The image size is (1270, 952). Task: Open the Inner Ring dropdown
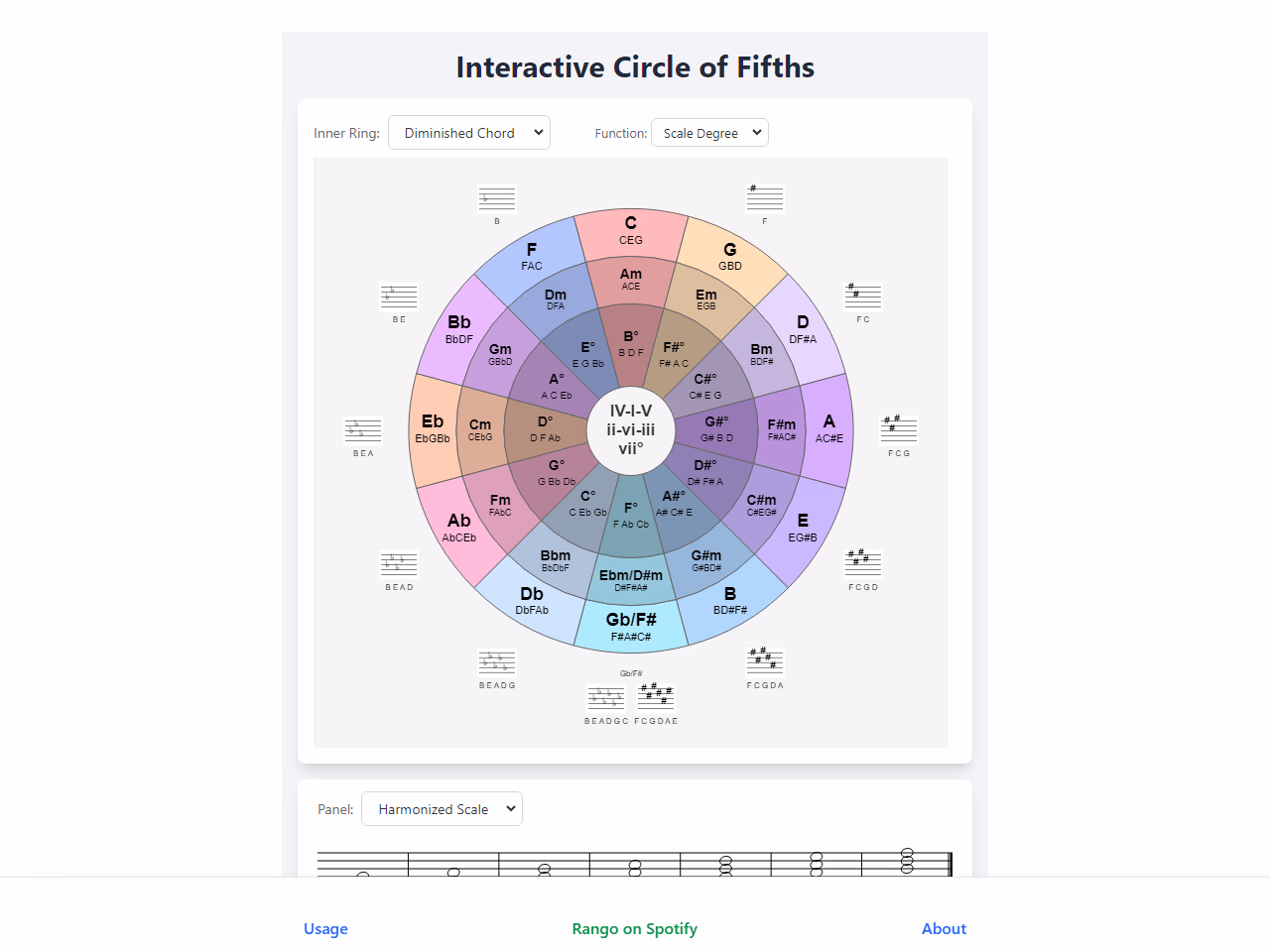[469, 133]
